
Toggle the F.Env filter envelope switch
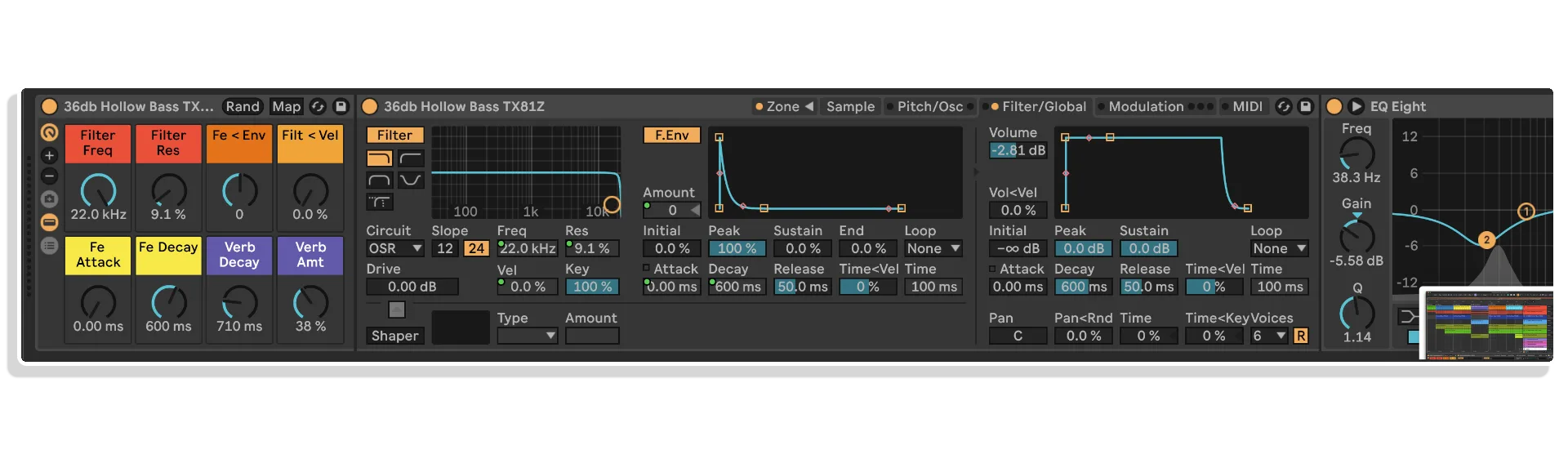tap(671, 136)
